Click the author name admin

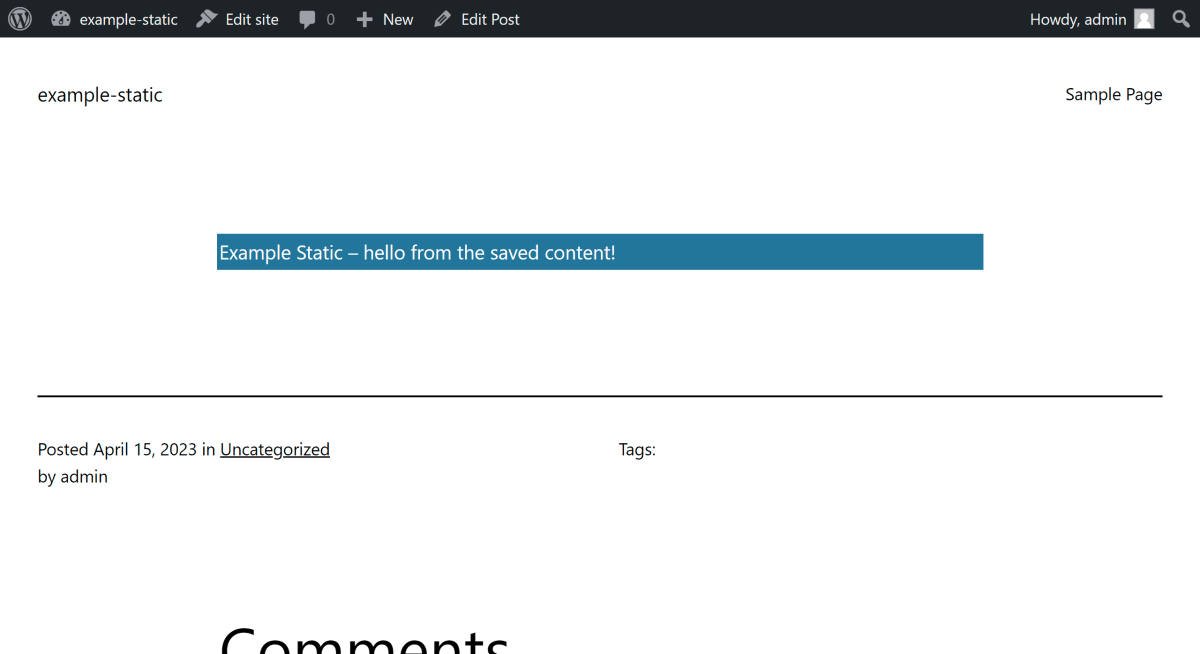(x=84, y=477)
